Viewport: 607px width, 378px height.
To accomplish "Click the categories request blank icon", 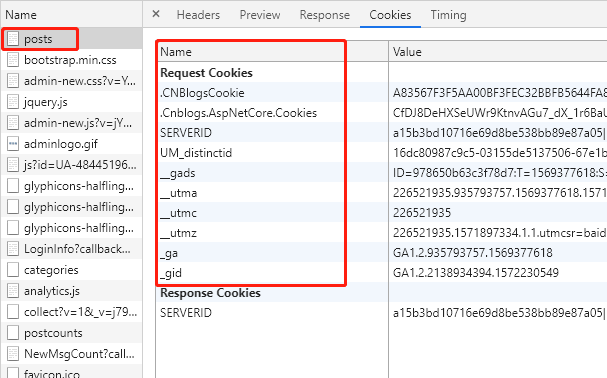I will click(13, 270).
